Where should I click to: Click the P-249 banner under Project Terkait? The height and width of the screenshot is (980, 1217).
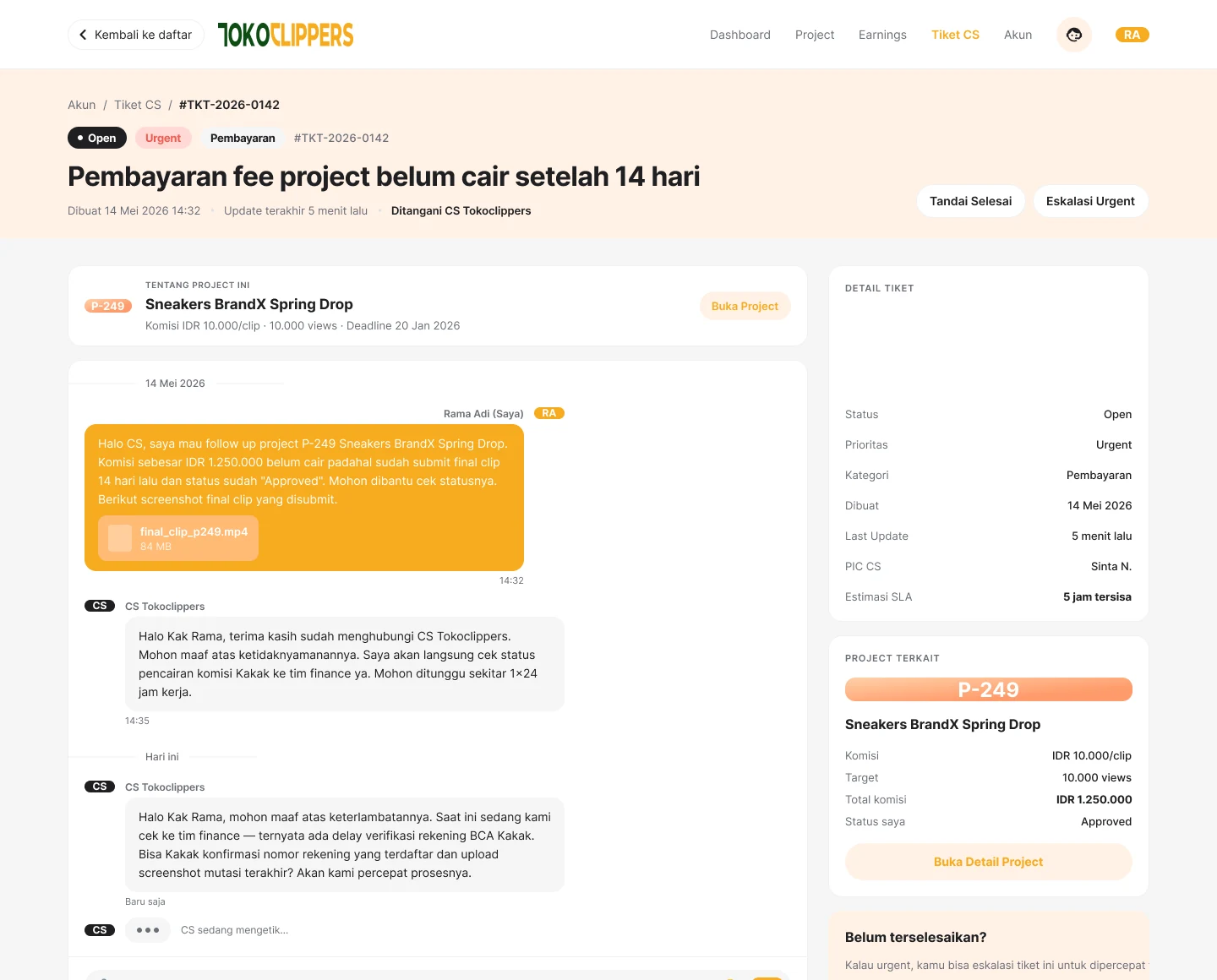[989, 689]
